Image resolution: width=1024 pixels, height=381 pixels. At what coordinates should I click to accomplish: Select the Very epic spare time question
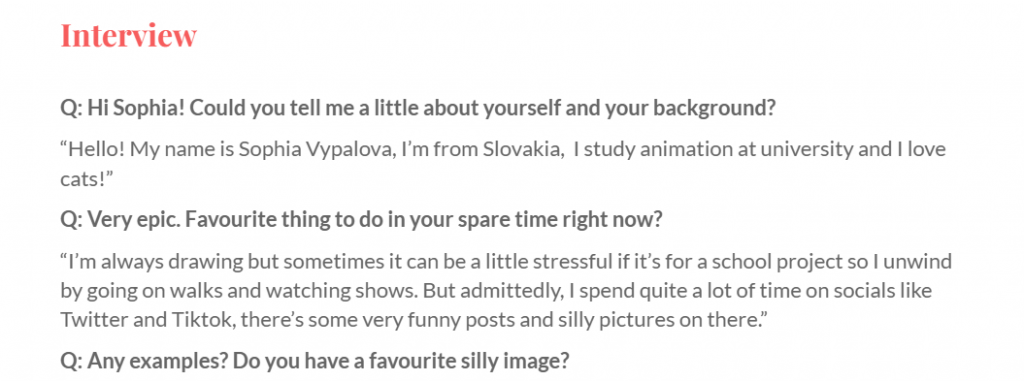click(361, 220)
